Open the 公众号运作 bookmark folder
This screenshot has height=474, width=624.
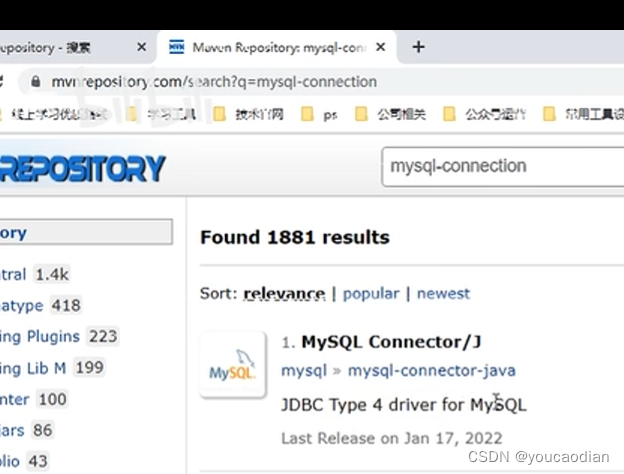tap(484, 115)
